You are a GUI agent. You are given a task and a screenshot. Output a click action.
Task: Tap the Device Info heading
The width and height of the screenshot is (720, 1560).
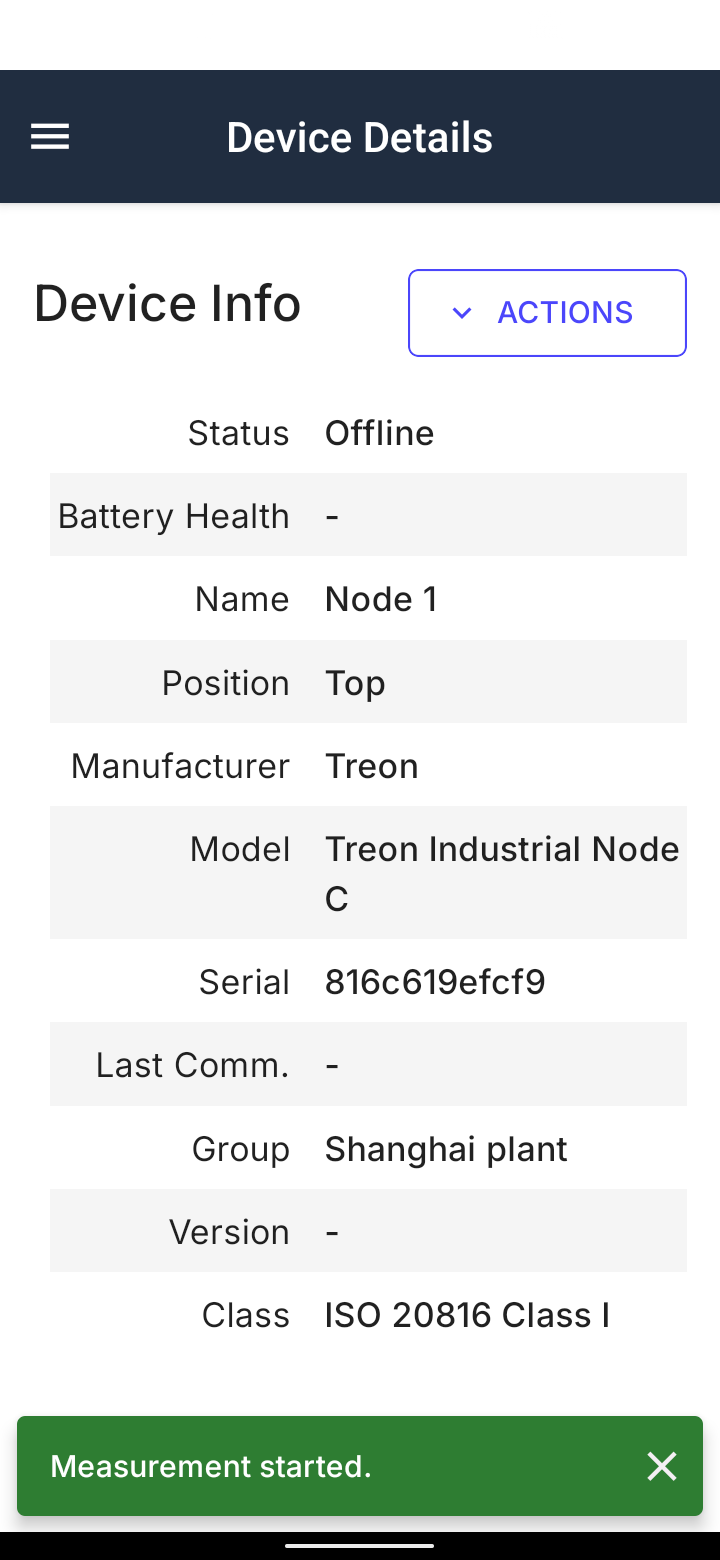pos(167,304)
